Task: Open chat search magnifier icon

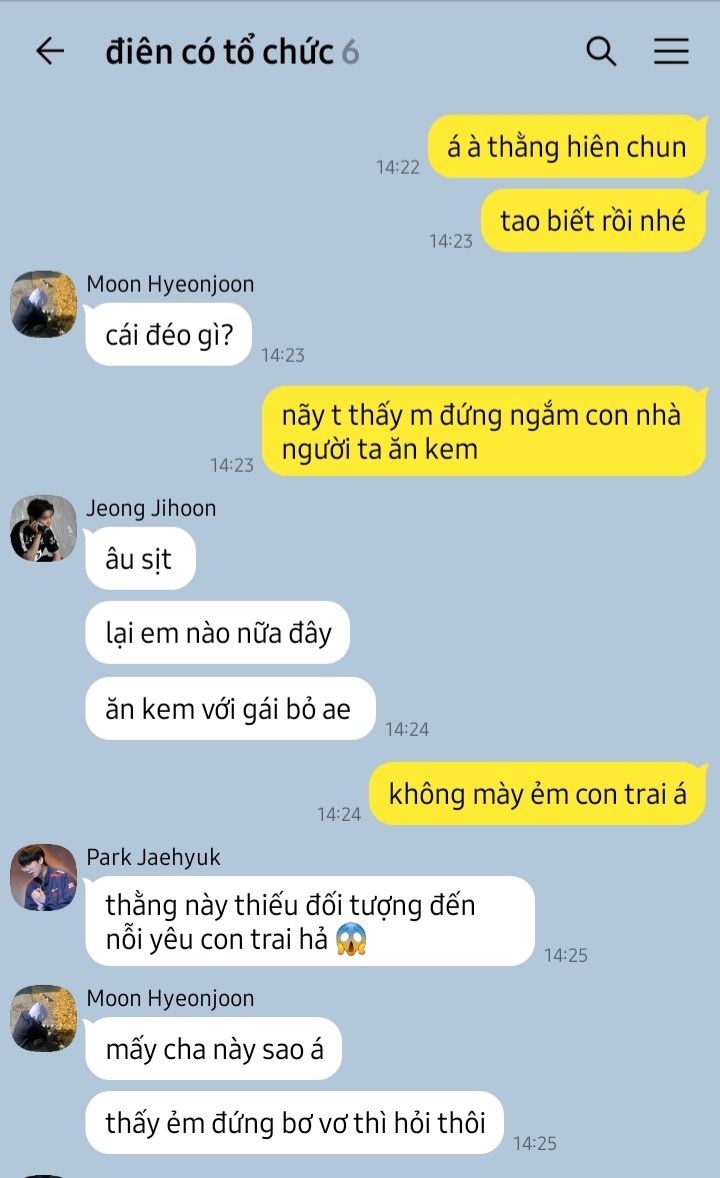Action: (x=601, y=51)
